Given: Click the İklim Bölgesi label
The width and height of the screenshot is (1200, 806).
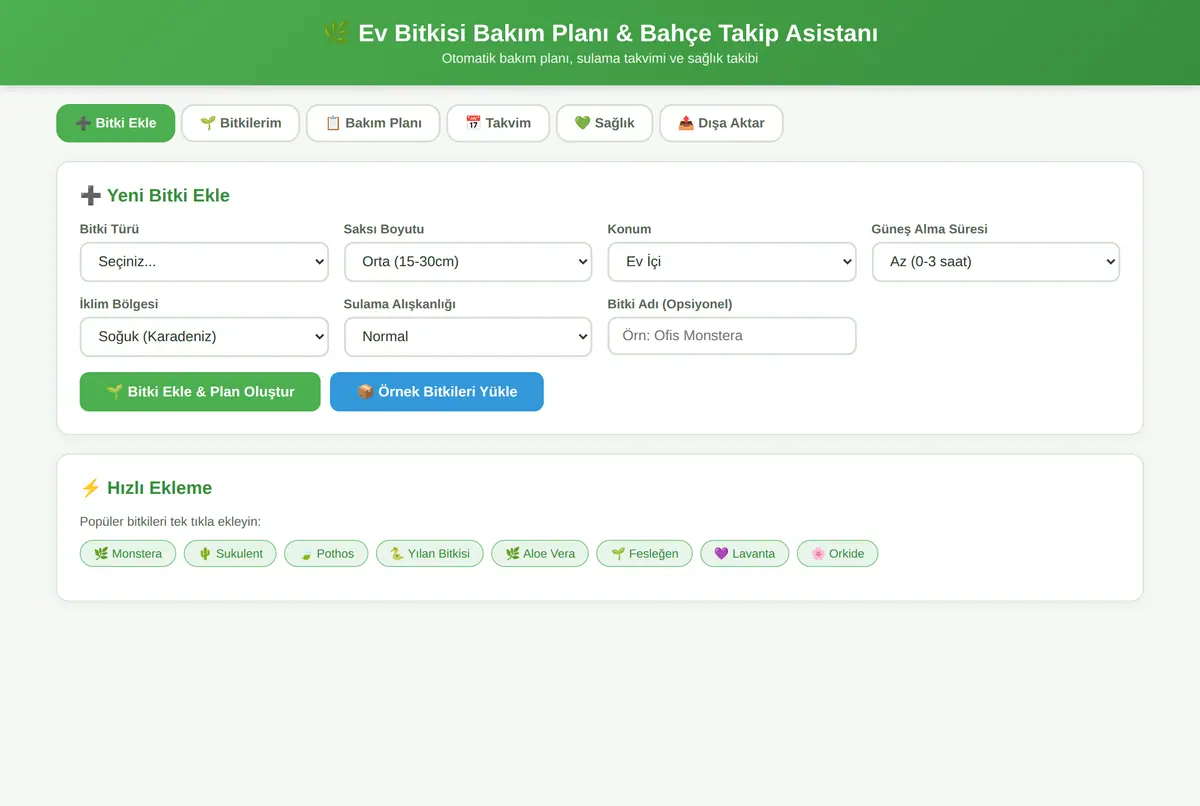Looking at the screenshot, I should 119,304.
